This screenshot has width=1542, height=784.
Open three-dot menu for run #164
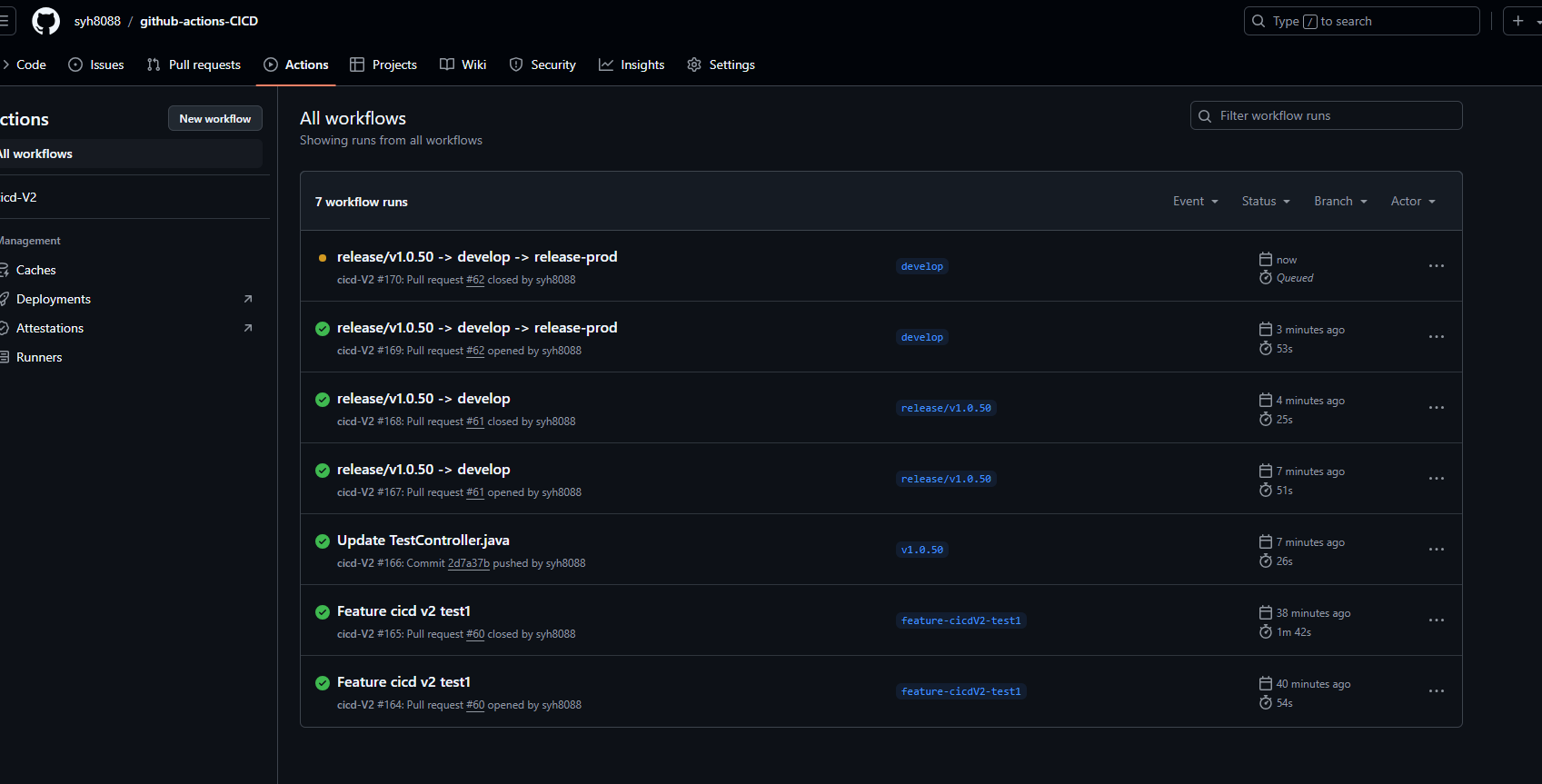point(1437,691)
